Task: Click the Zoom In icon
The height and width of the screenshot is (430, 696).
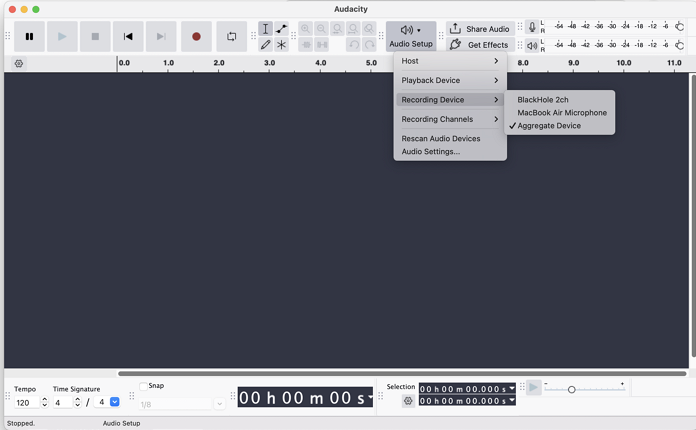Action: (x=305, y=29)
